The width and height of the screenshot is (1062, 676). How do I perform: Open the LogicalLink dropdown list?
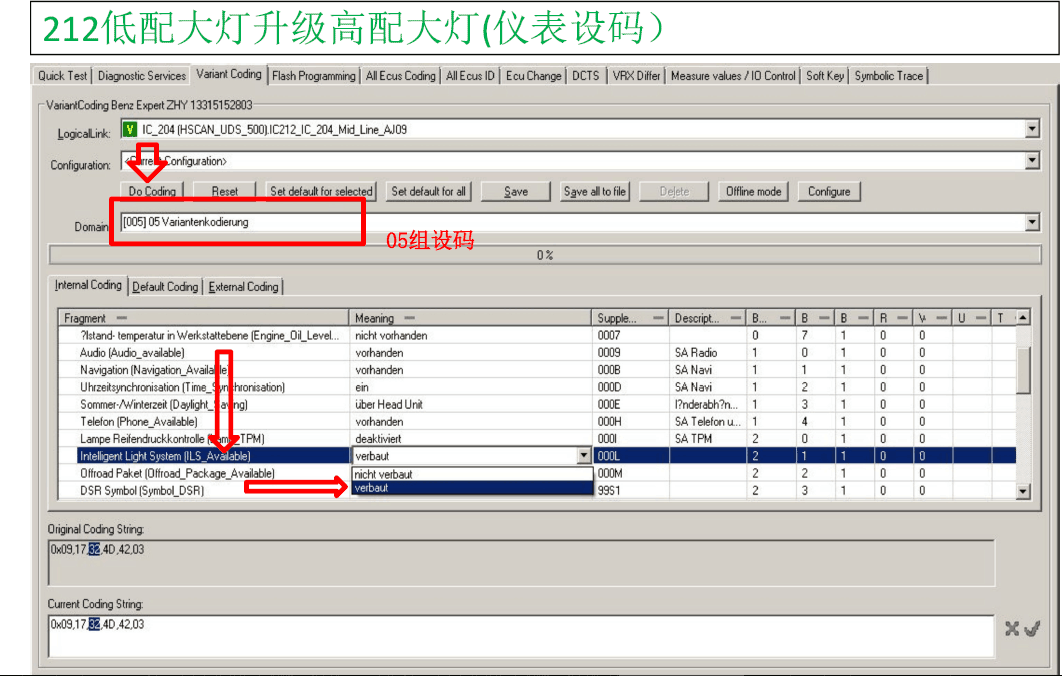click(x=1032, y=129)
